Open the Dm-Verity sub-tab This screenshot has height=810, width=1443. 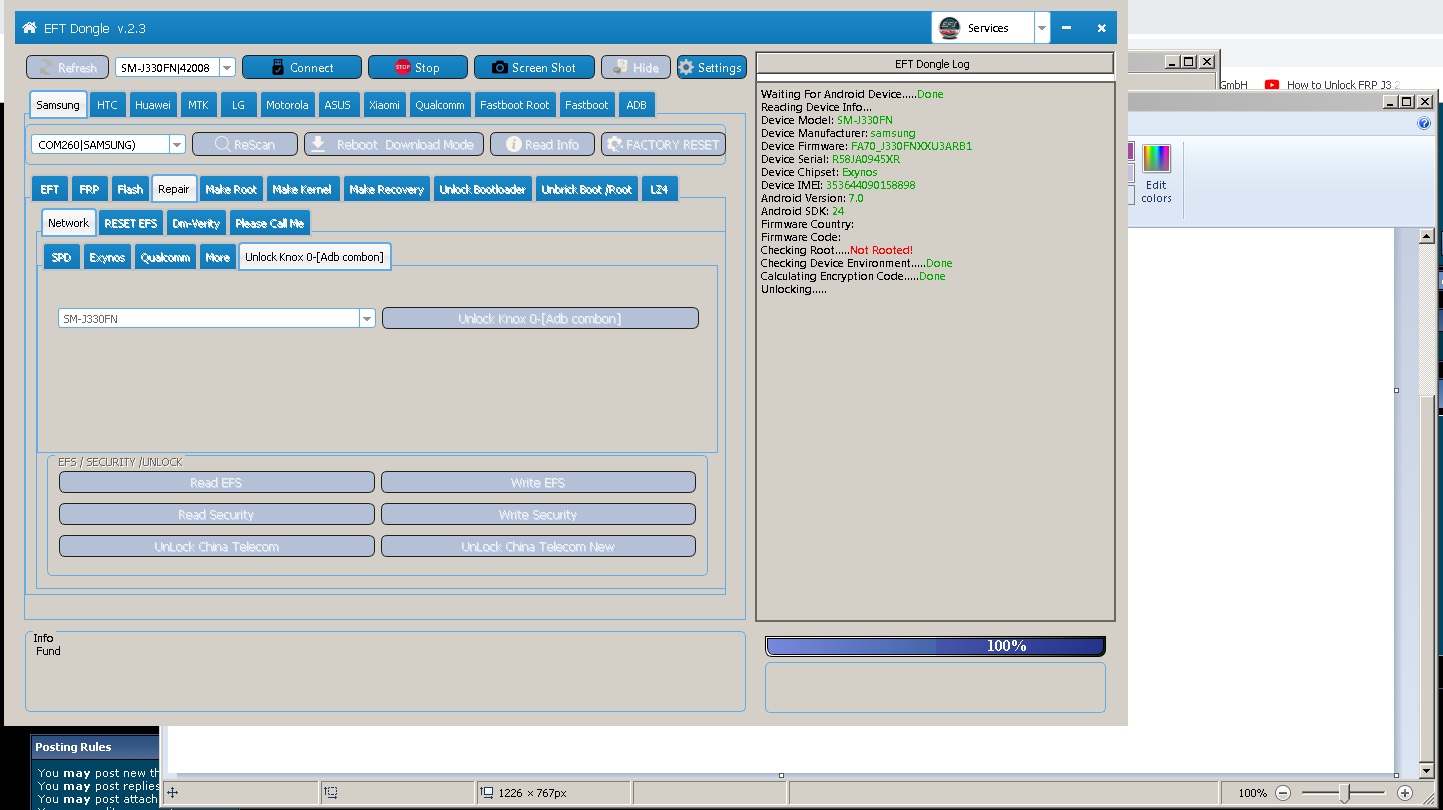[x=196, y=223]
